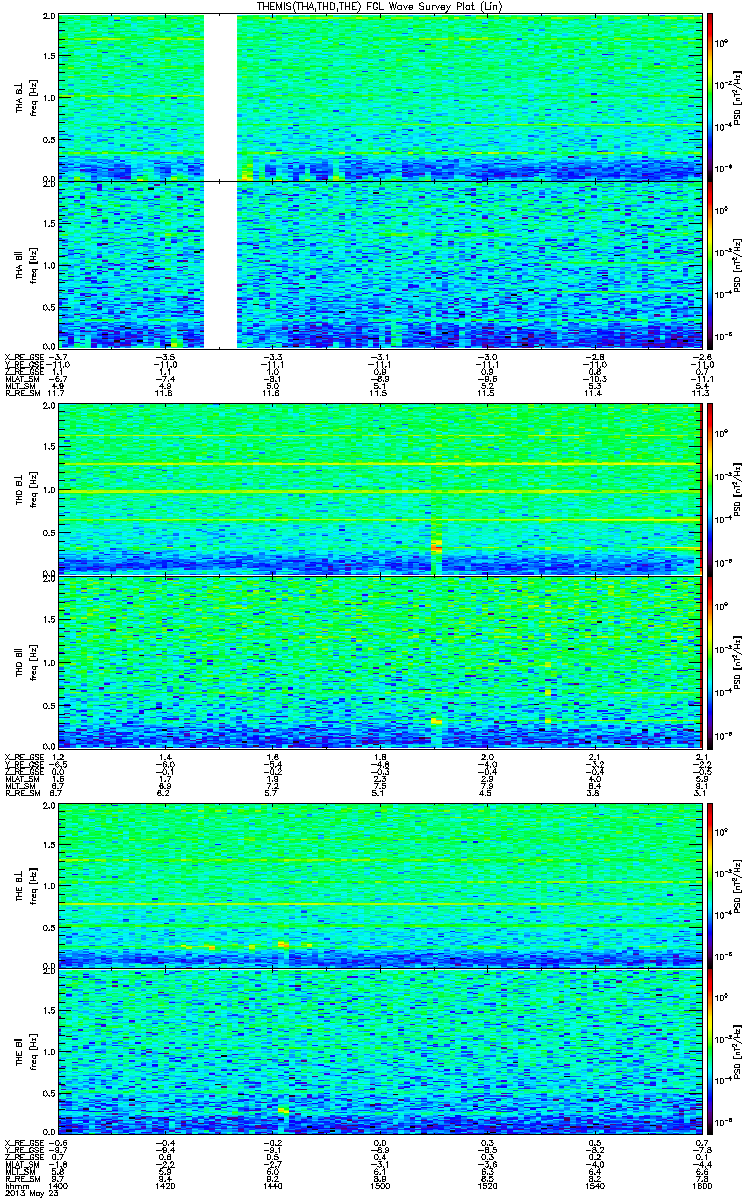
Task: Select the THE B-parallel spectrogram panel
Action: point(379,1051)
